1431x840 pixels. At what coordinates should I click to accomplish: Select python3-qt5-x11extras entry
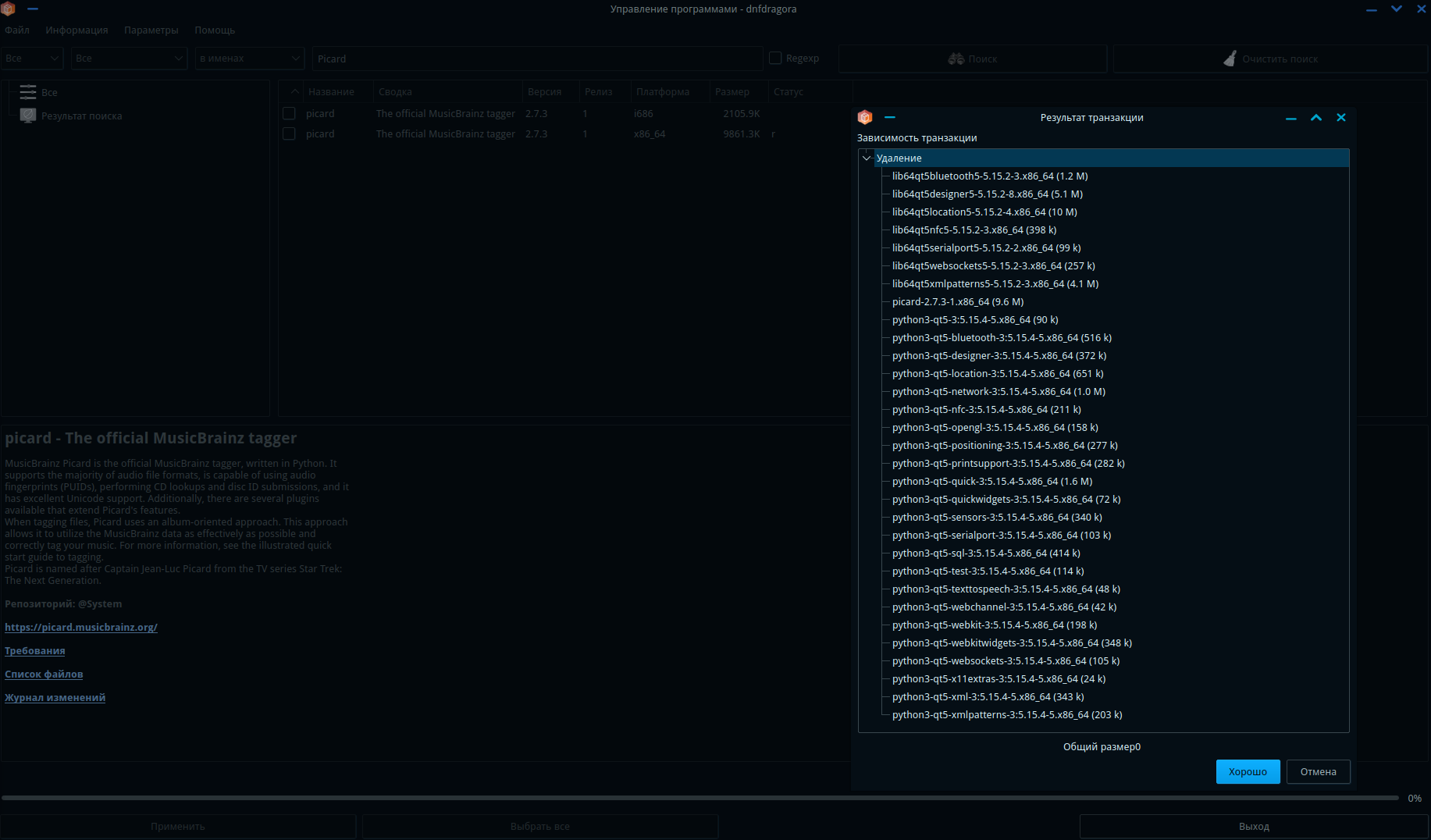click(998, 678)
